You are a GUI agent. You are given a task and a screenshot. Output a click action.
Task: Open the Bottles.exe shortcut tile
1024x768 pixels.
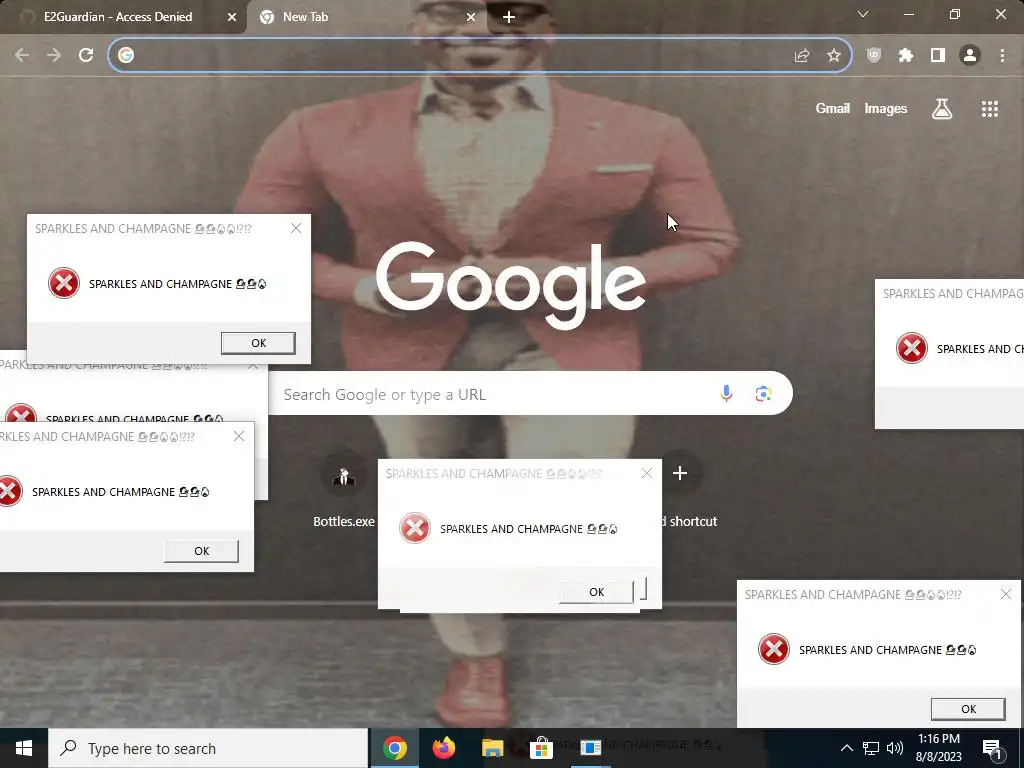coord(344,490)
